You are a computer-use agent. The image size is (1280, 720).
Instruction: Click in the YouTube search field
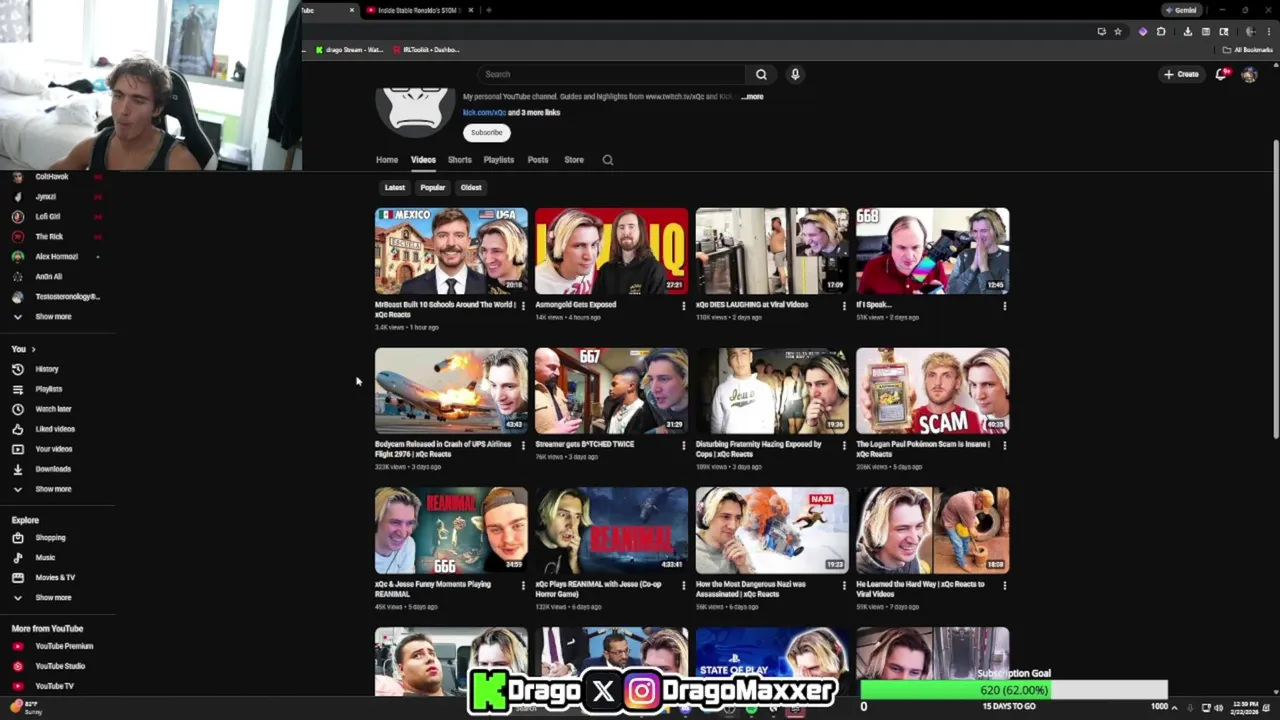(610, 74)
